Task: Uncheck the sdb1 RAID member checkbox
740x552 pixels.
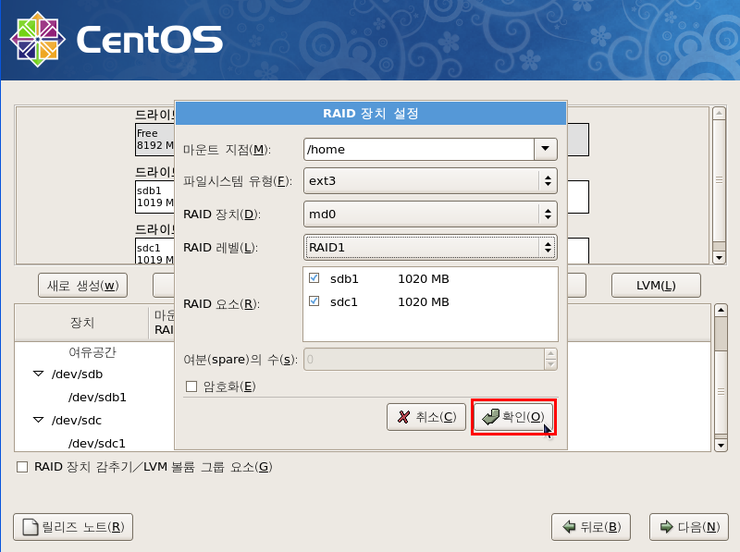Action: click(314, 278)
